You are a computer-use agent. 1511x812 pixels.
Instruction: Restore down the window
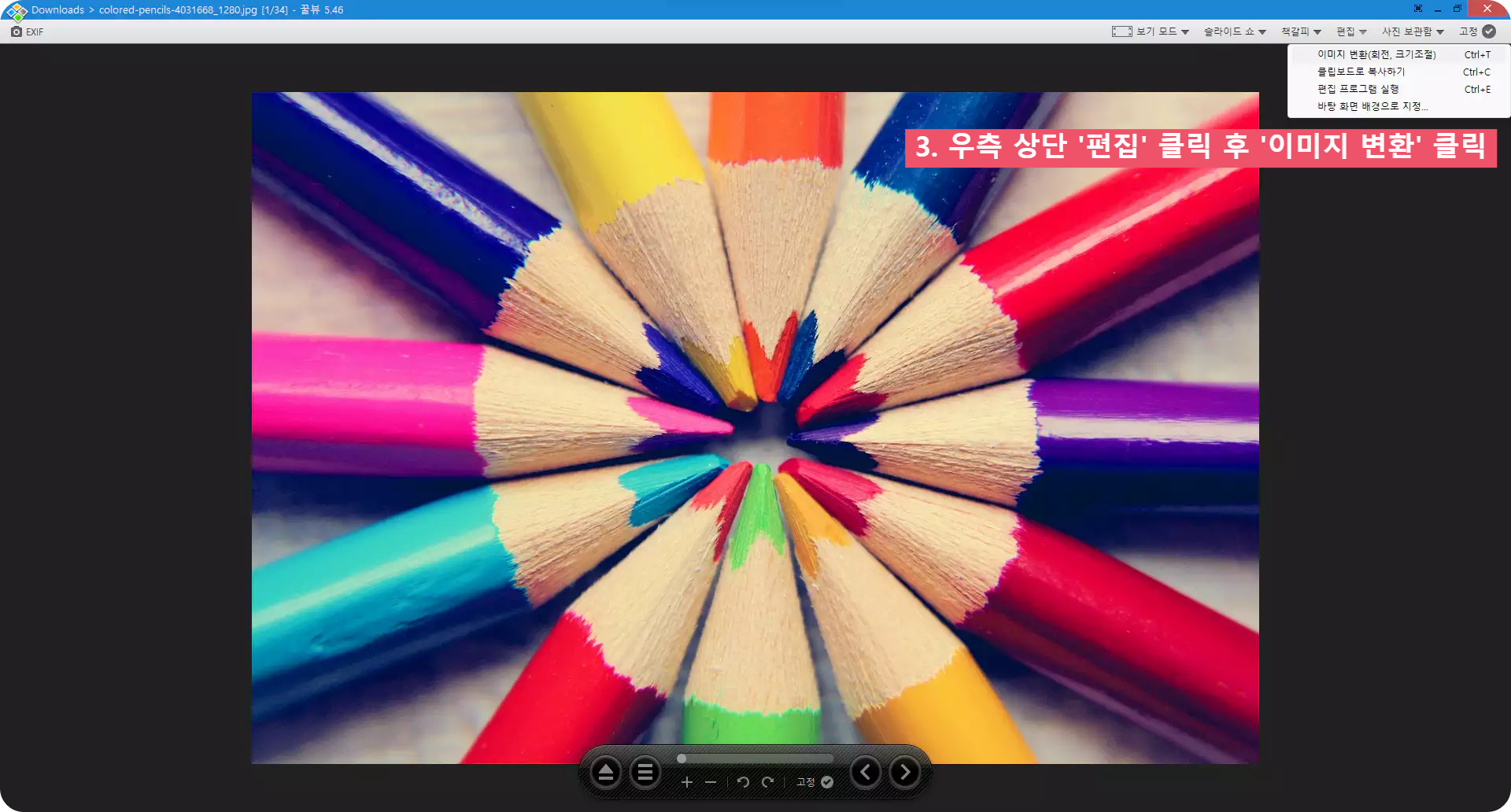[1457, 9]
